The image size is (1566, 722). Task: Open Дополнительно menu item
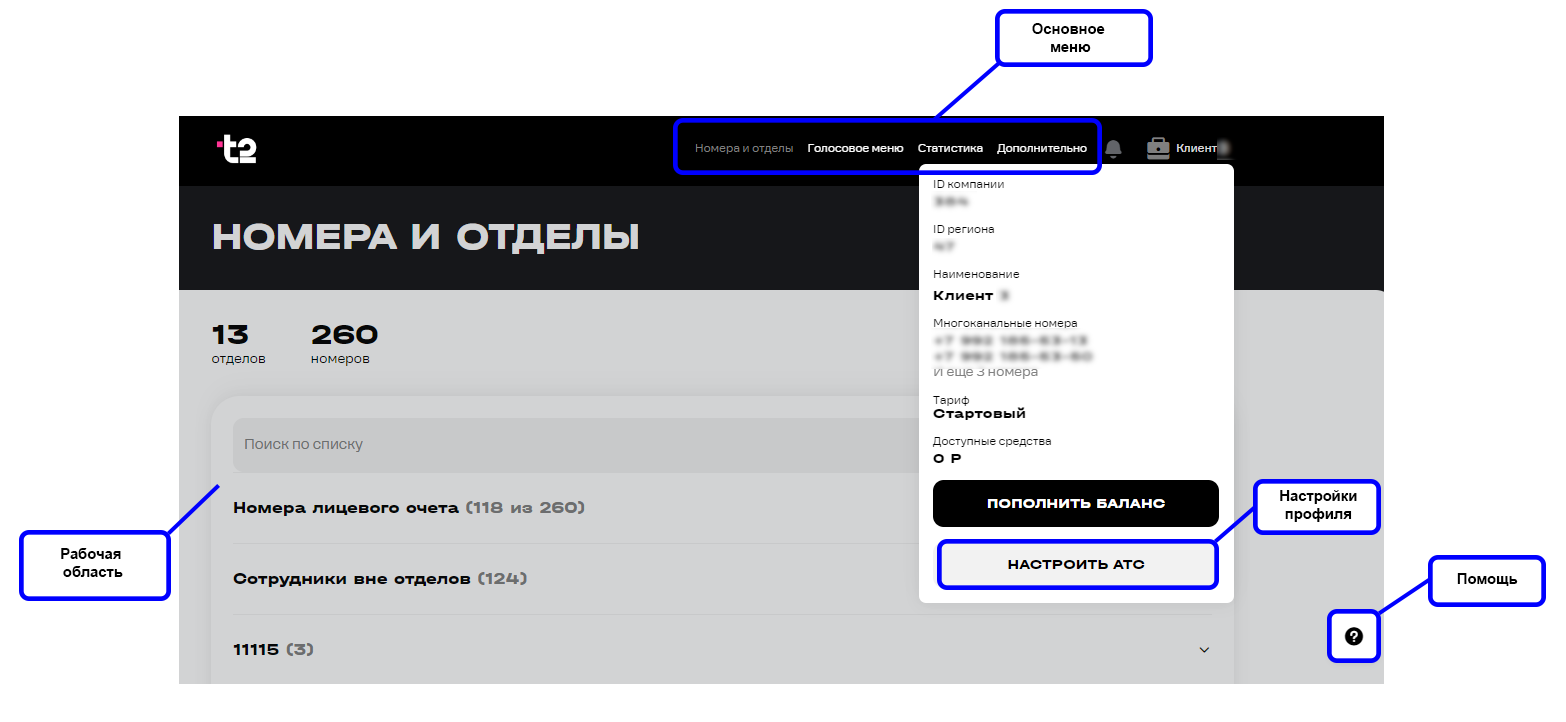1042,148
